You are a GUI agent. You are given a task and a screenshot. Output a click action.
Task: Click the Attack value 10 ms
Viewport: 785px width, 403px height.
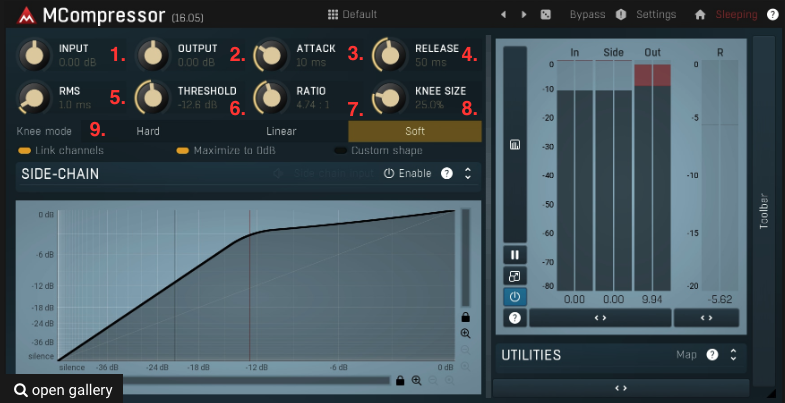tap(311, 63)
